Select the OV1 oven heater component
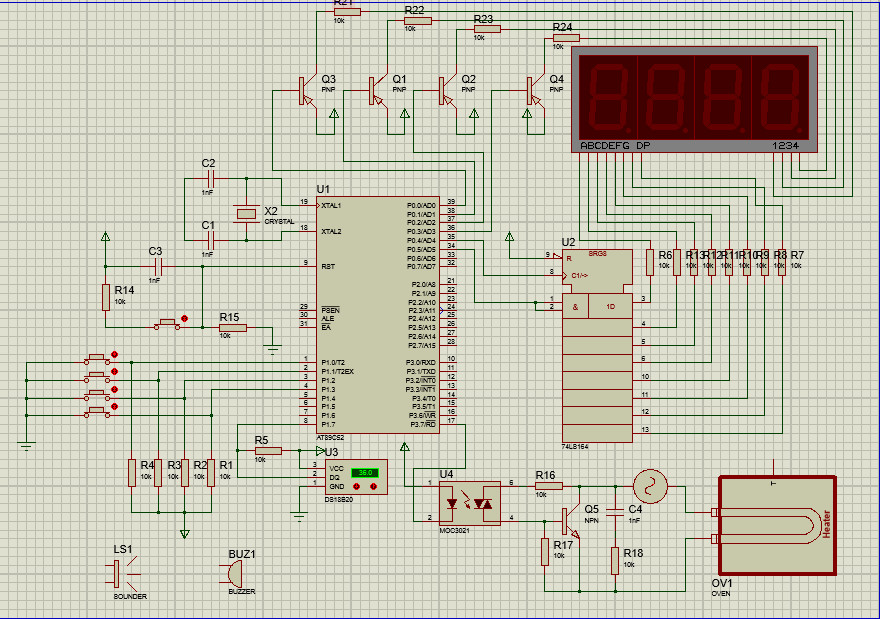 click(777, 525)
